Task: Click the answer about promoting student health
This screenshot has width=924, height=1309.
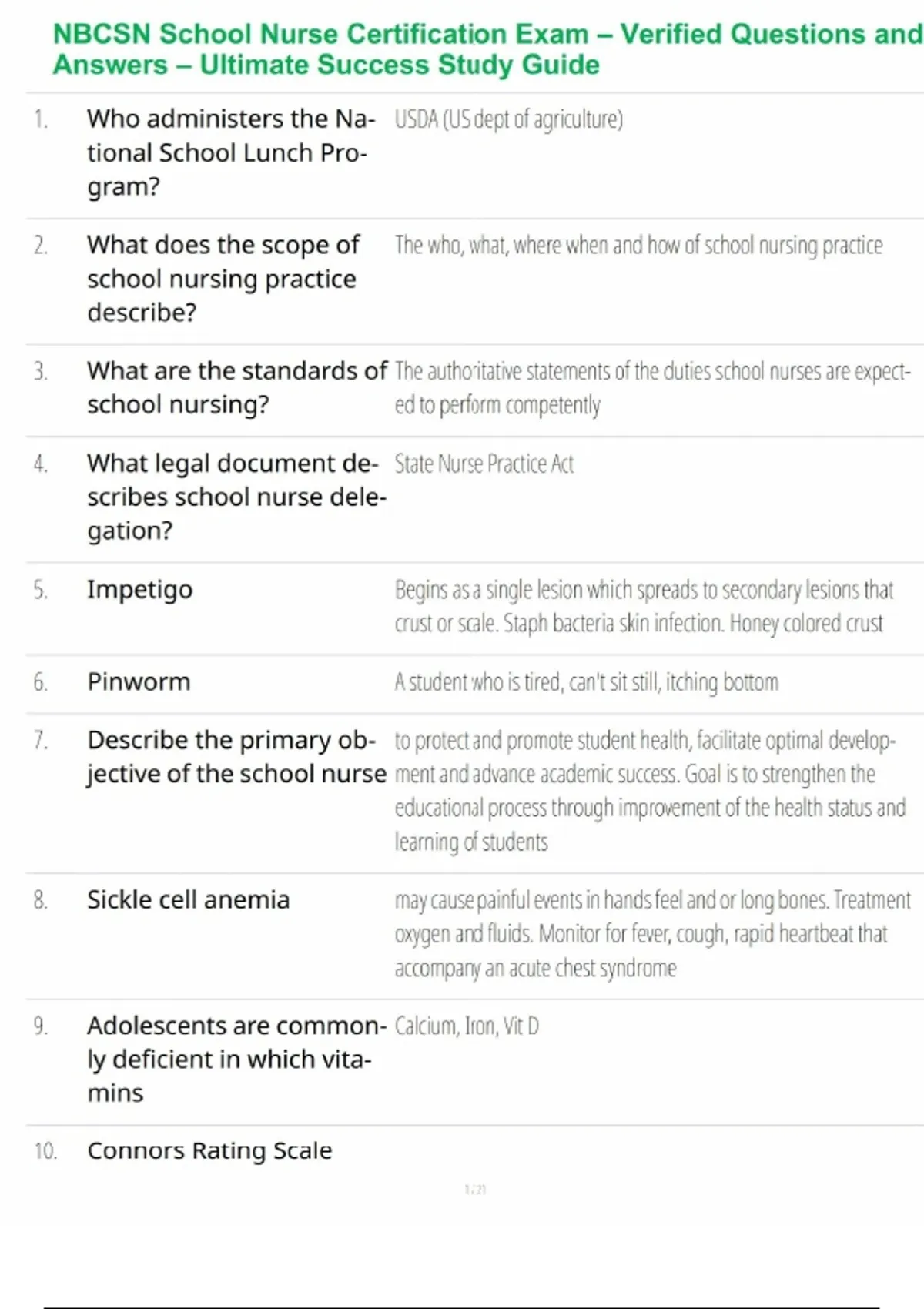Action: click(x=650, y=791)
